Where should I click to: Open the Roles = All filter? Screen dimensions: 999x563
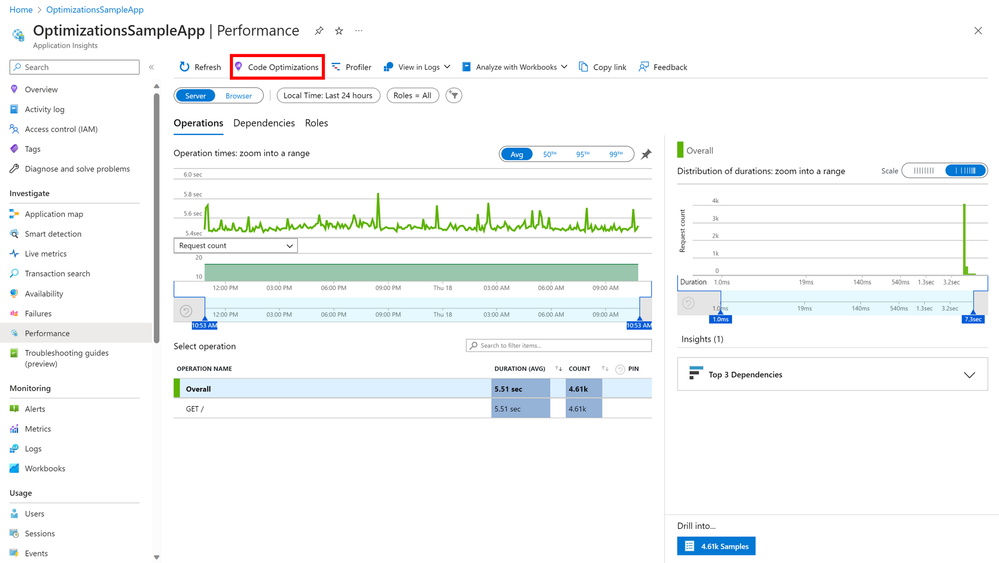pyautogui.click(x=412, y=96)
